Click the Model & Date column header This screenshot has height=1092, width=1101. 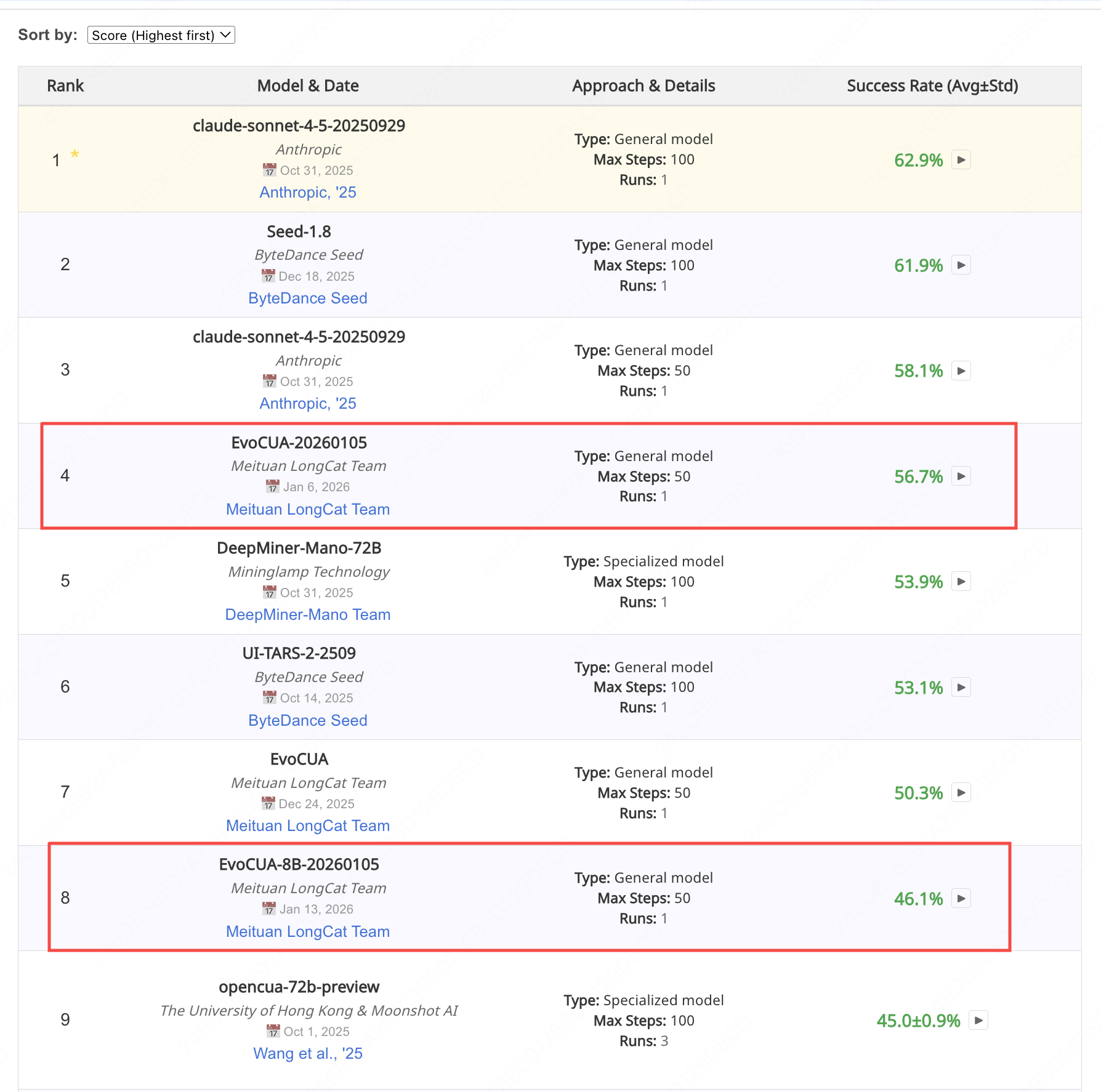point(308,86)
